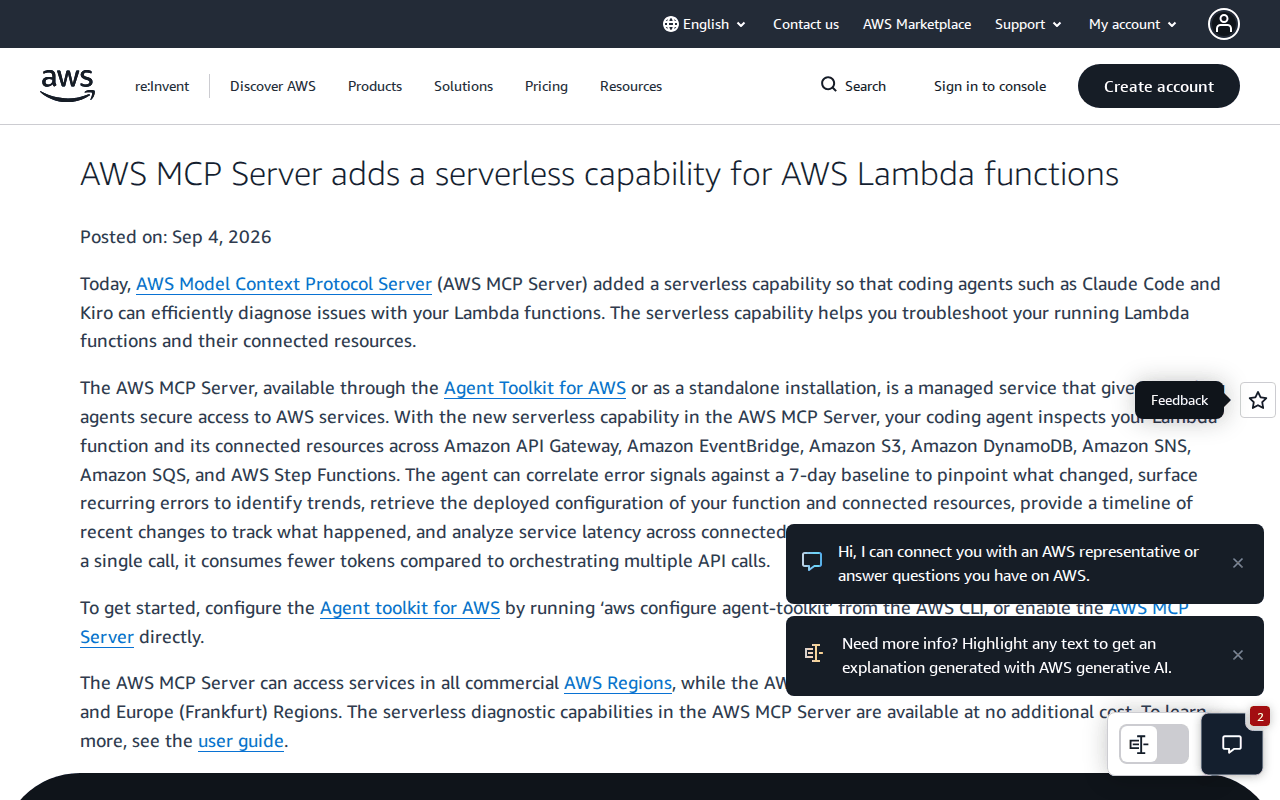Open the user guide link
This screenshot has width=1280, height=800.
241,741
